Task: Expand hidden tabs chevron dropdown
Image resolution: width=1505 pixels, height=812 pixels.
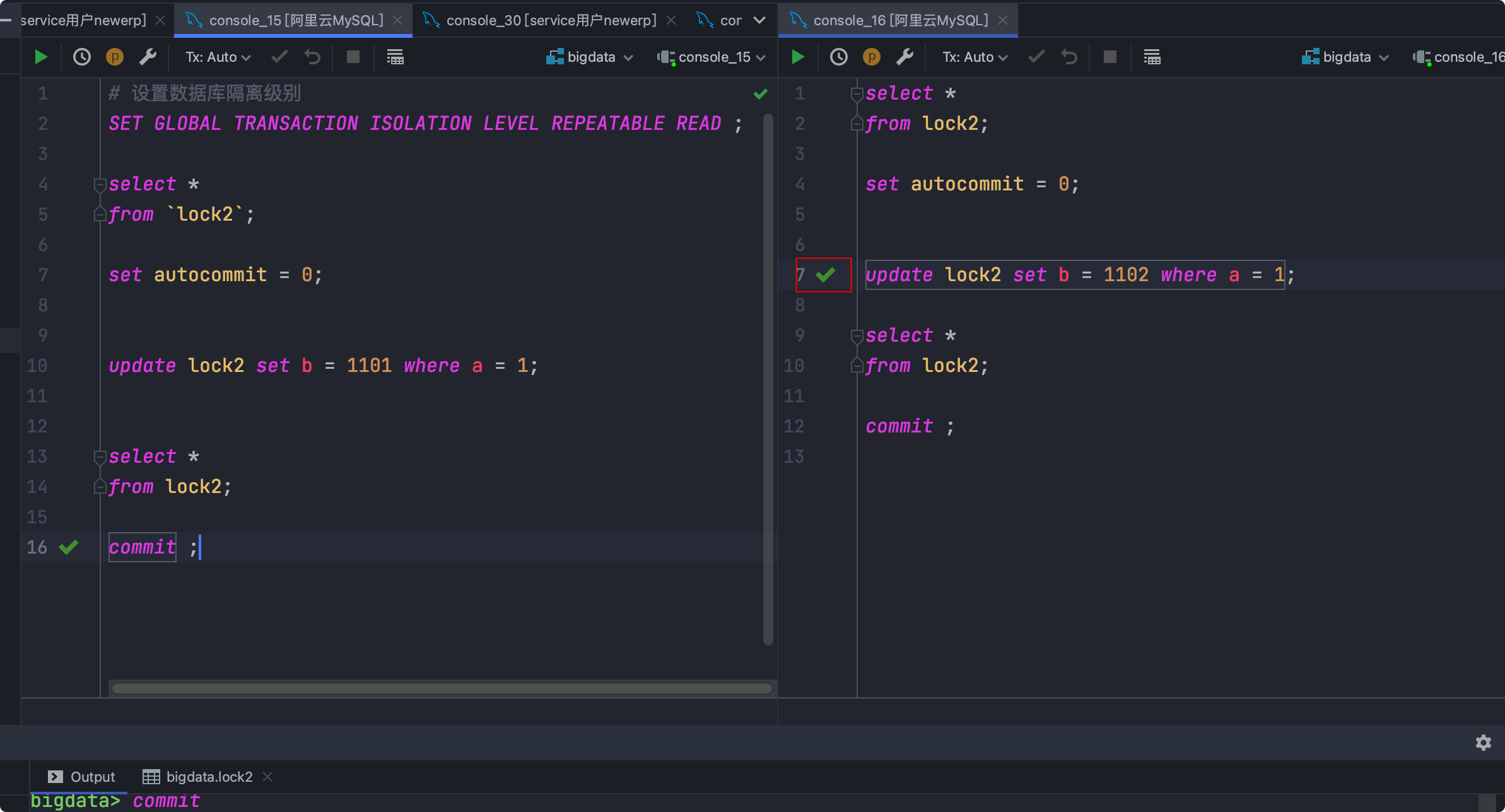Action: point(759,20)
